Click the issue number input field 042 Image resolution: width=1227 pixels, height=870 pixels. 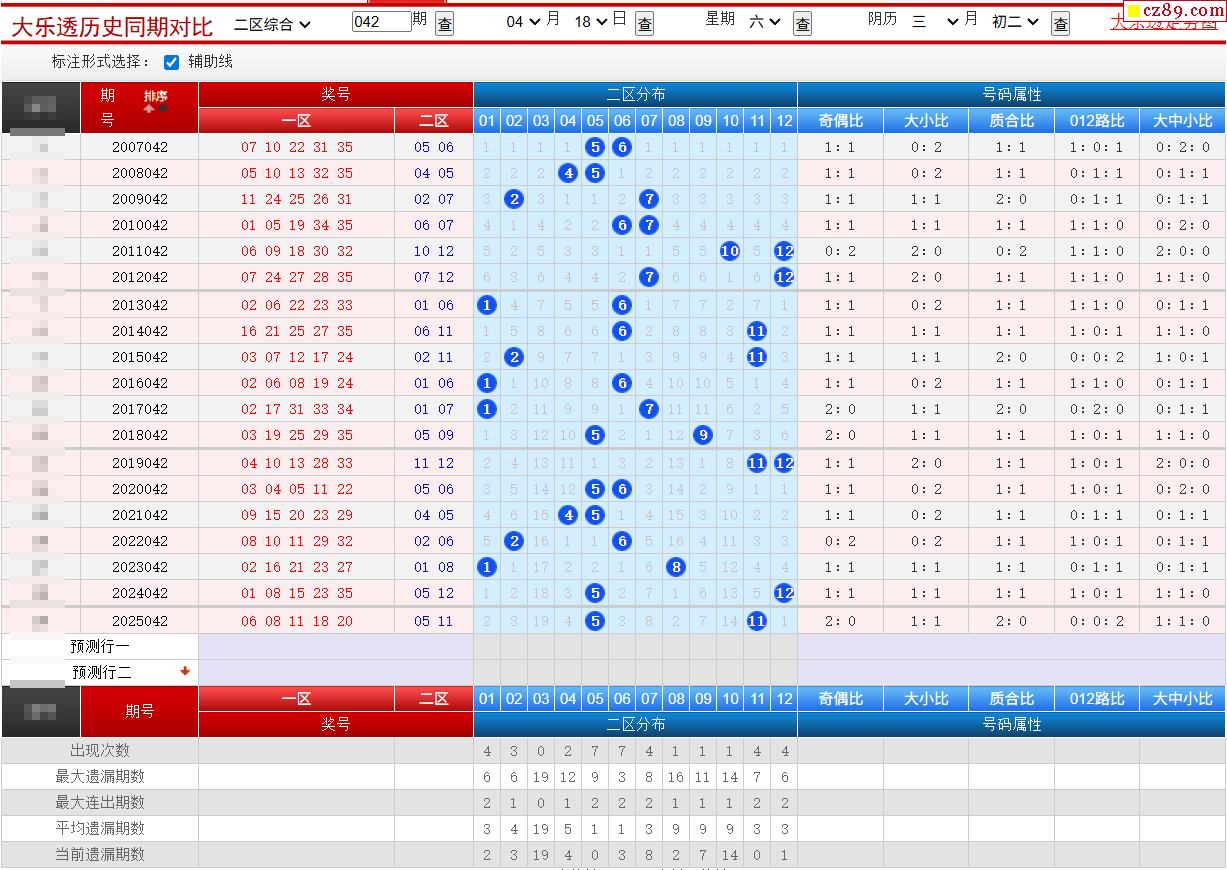[x=381, y=21]
